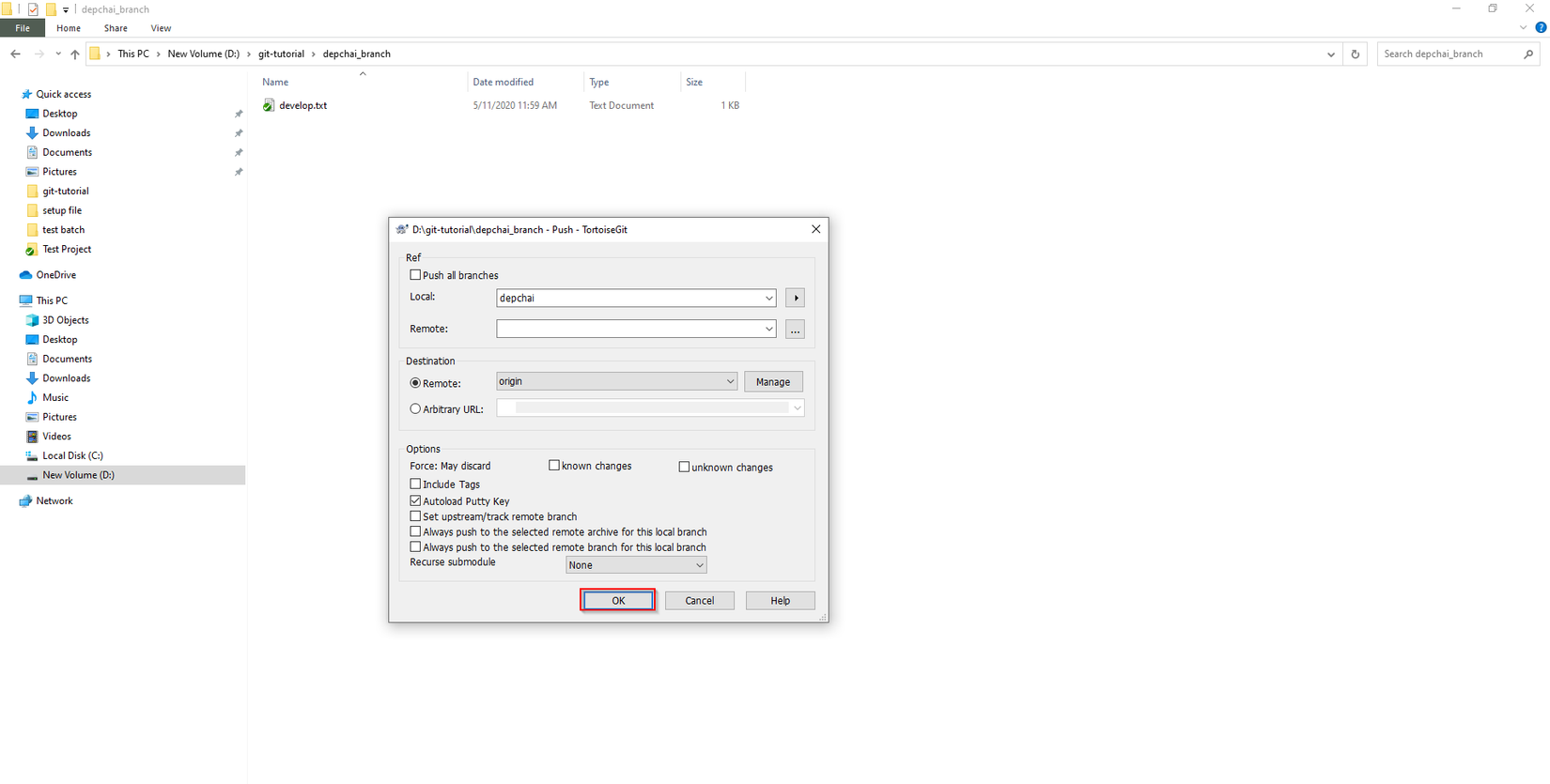Open test batch folder in sidebar
The height and width of the screenshot is (784, 1550).
click(63, 230)
